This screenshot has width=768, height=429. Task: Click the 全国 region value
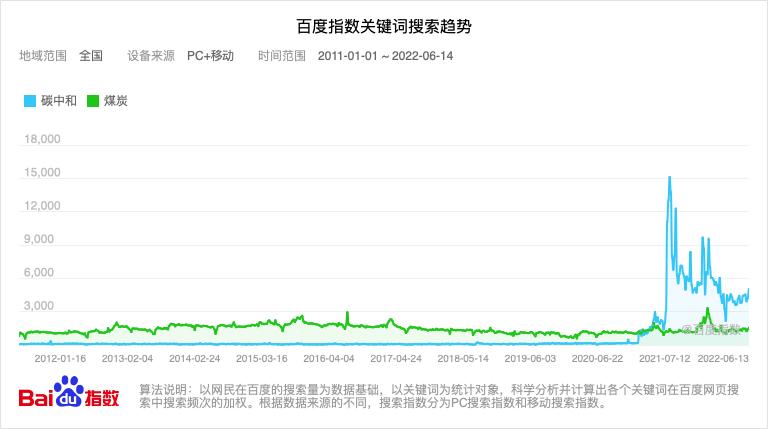pyautogui.click(x=91, y=56)
